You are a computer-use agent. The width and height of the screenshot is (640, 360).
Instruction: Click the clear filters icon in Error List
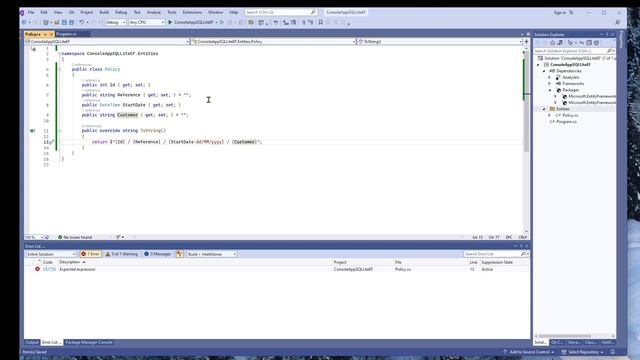180,254
